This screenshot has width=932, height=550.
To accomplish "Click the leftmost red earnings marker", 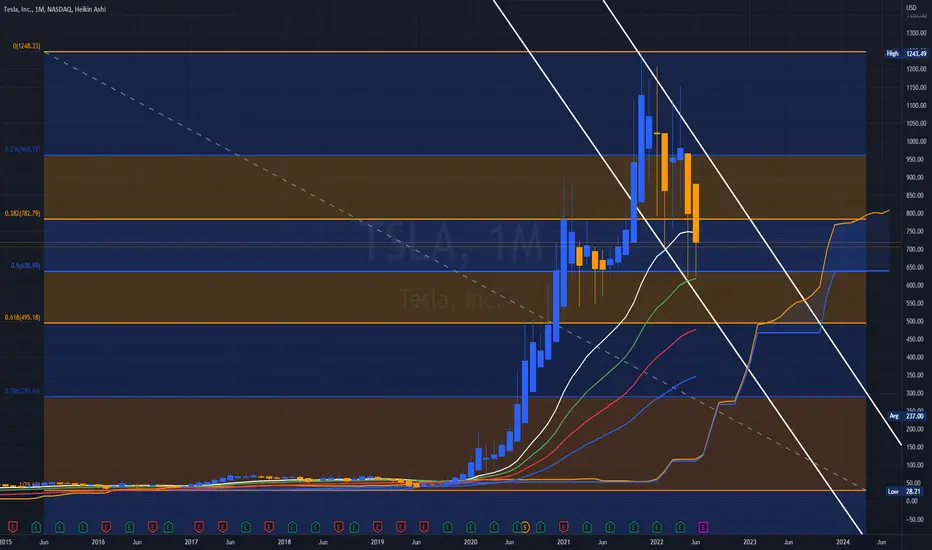I will click(x=12, y=527).
